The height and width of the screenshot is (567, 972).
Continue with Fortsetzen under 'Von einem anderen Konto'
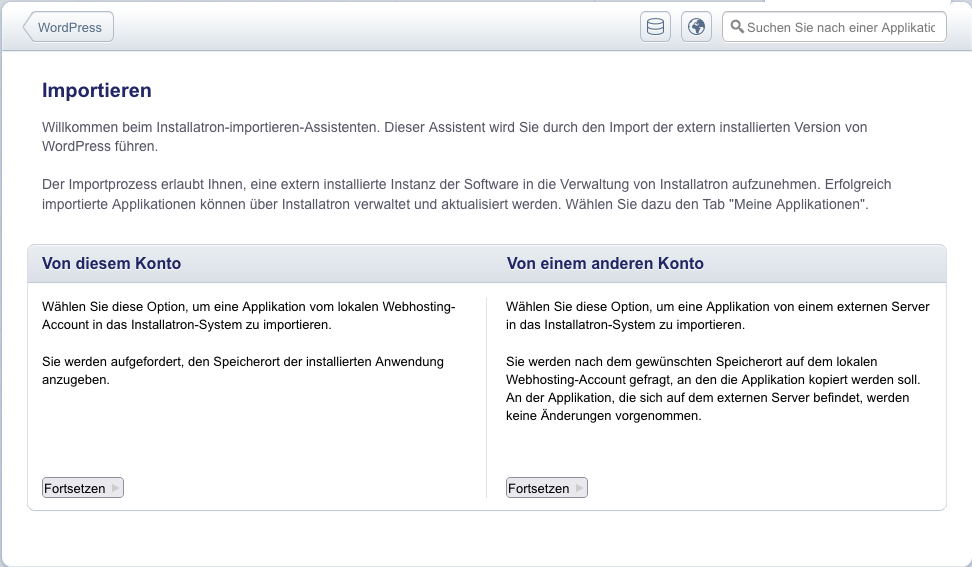tap(547, 488)
